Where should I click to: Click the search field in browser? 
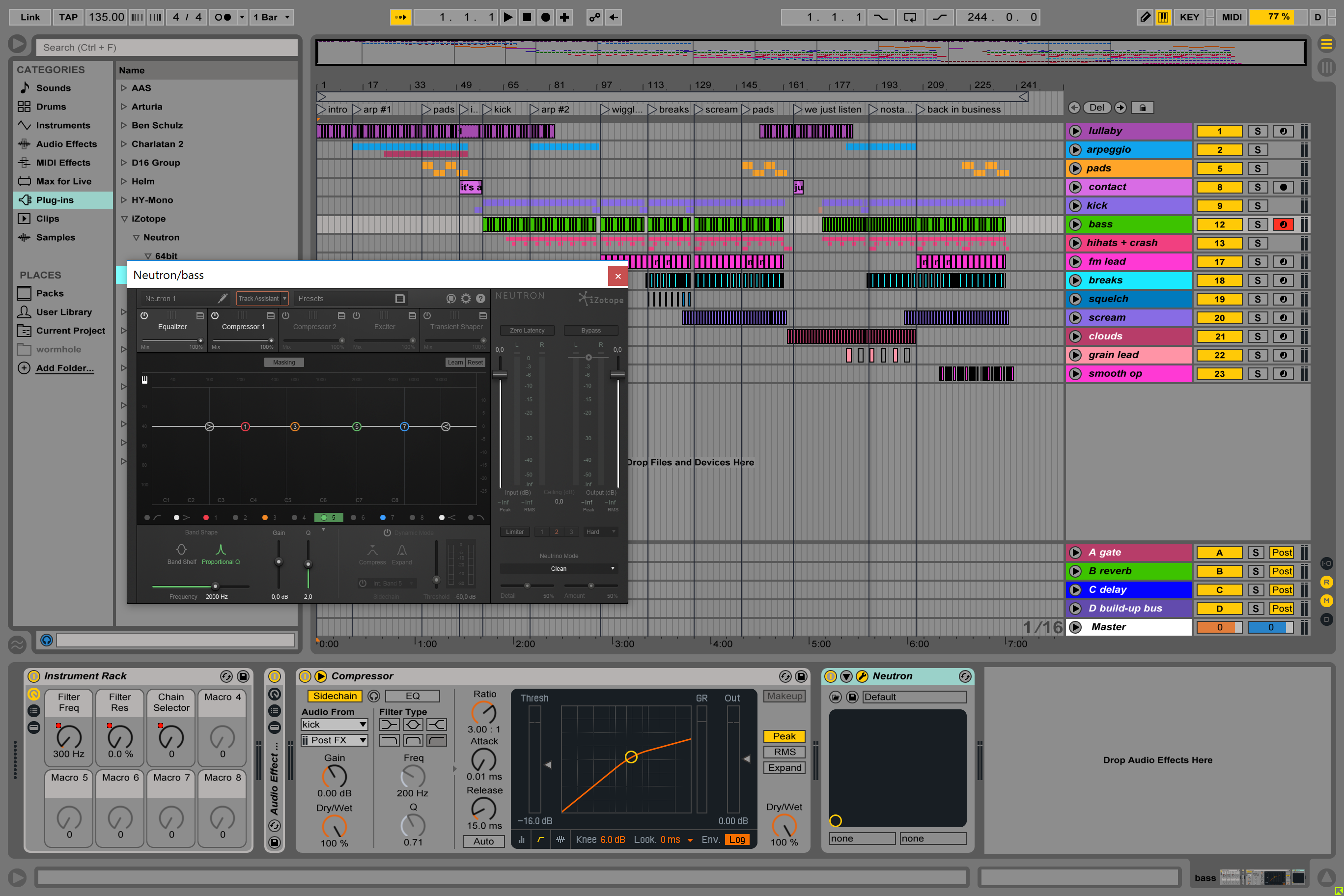pyautogui.click(x=167, y=48)
